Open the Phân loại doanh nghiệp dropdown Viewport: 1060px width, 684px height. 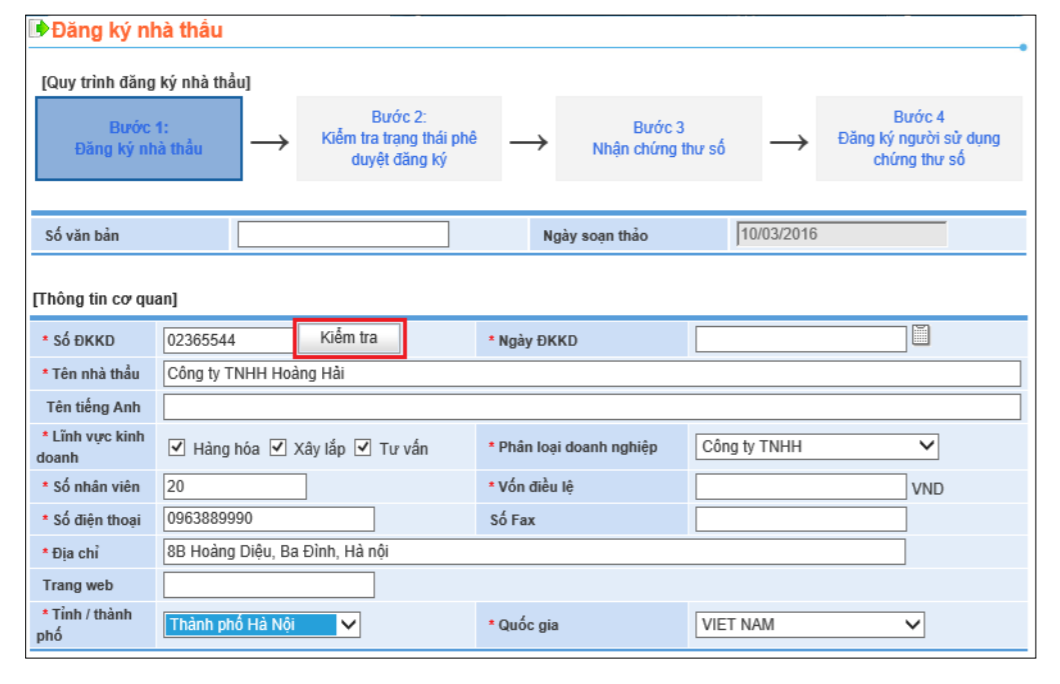click(x=816, y=447)
